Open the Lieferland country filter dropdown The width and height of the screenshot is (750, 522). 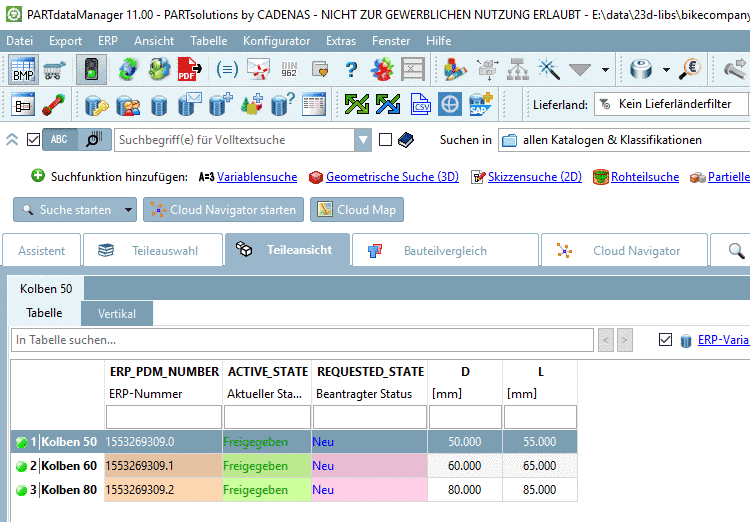coord(672,104)
